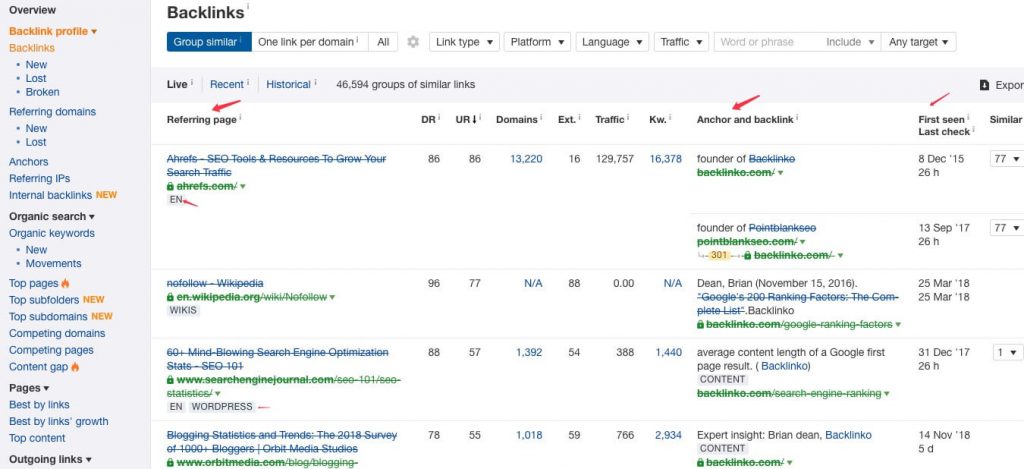Open Organic keywords report

coord(52,233)
